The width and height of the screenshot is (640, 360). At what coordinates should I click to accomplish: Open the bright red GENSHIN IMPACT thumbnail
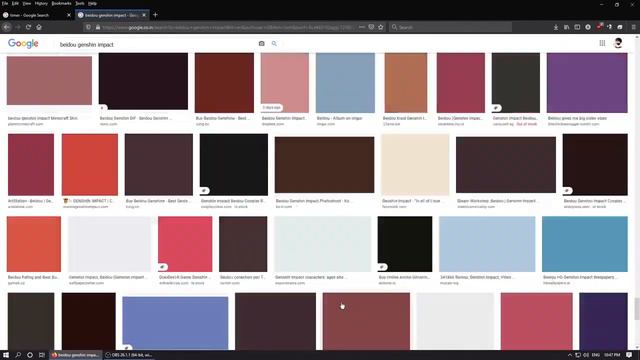click(90, 164)
